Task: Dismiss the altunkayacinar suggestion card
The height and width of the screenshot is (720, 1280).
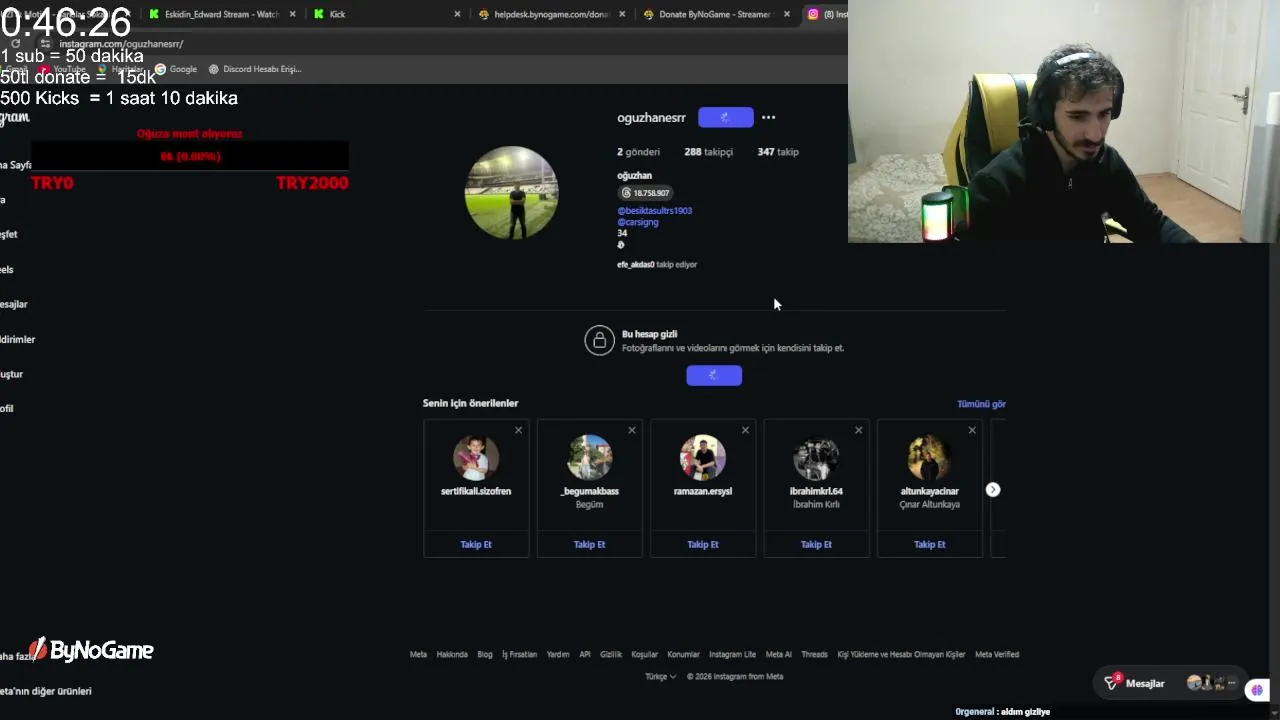Action: tap(972, 430)
